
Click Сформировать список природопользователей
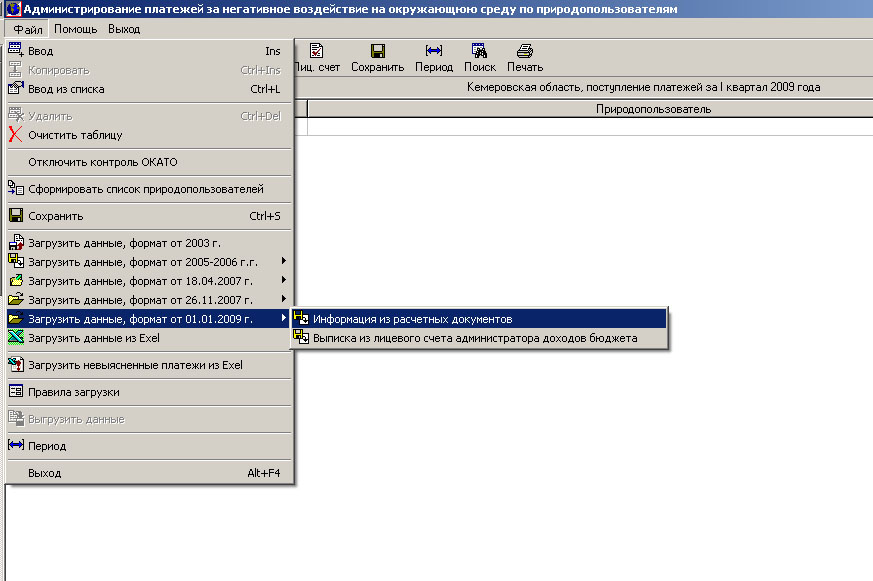pyautogui.click(x=146, y=189)
